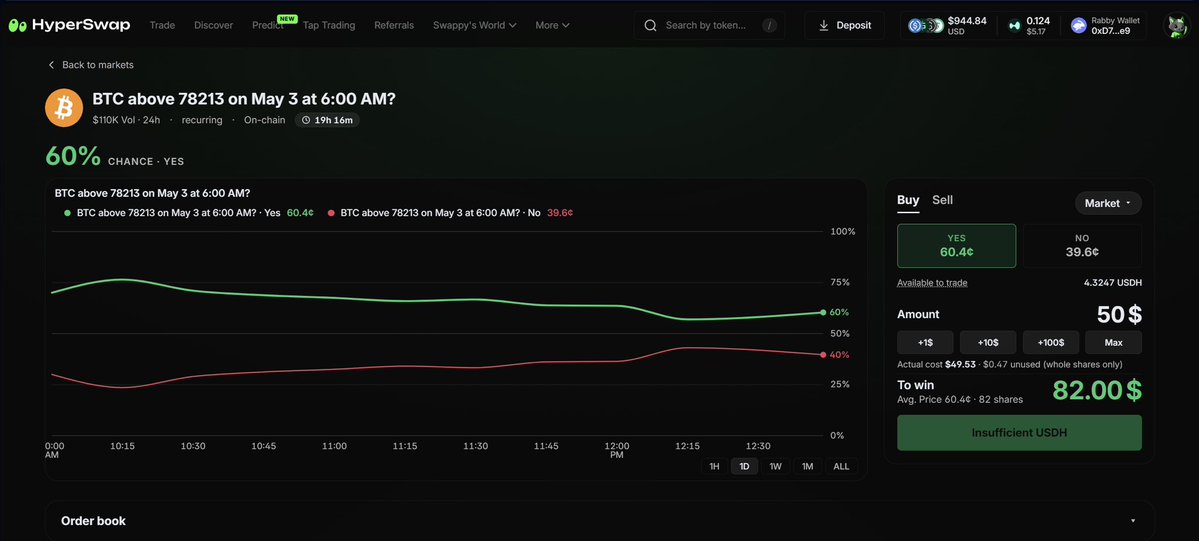
Task: Click the slash shortcut key badge
Action: coord(769,25)
